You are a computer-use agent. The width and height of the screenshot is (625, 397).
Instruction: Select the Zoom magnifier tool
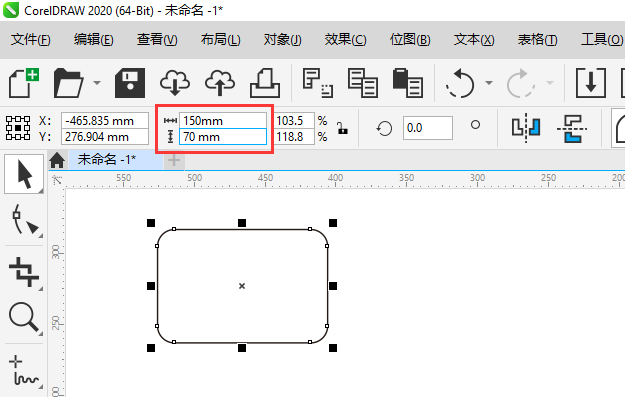(24, 318)
